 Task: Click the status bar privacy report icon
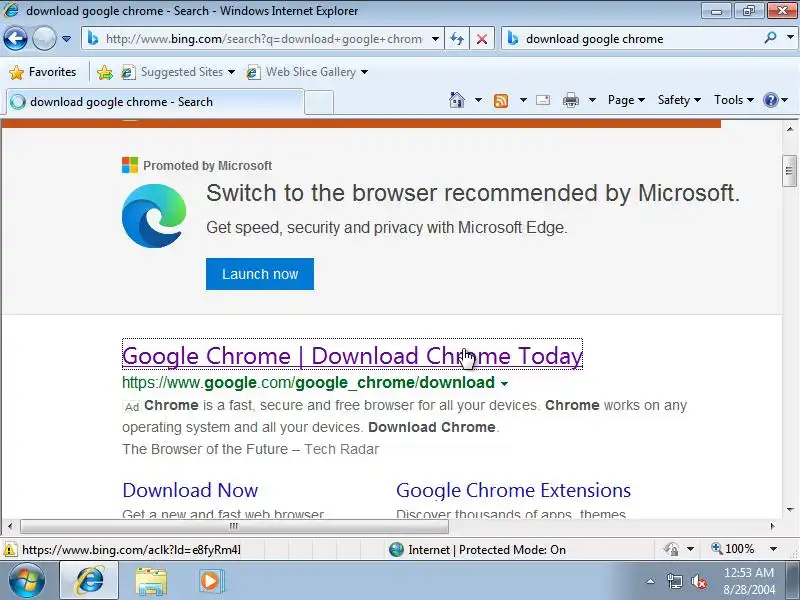pos(671,549)
